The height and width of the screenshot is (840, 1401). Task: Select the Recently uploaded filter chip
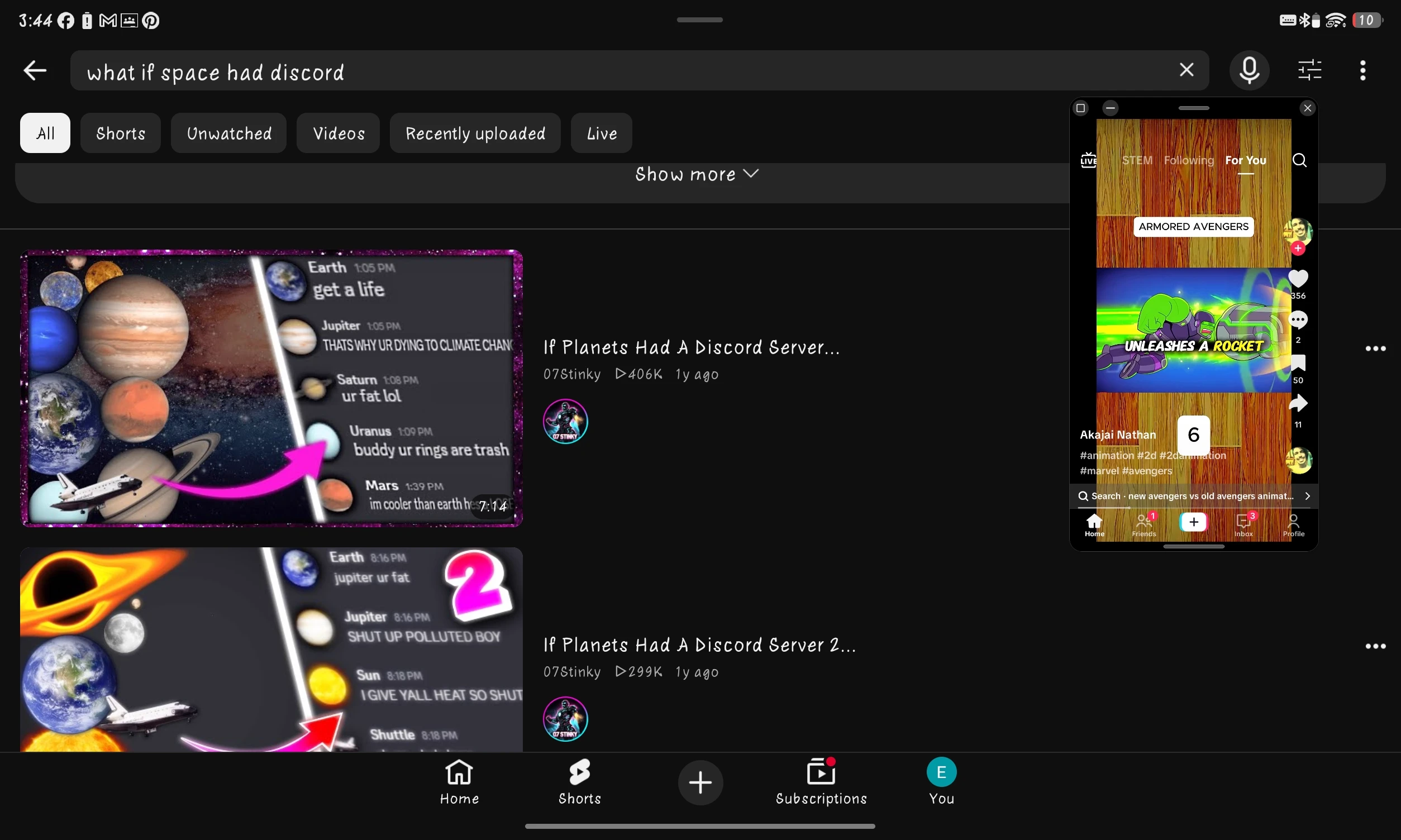475,133
